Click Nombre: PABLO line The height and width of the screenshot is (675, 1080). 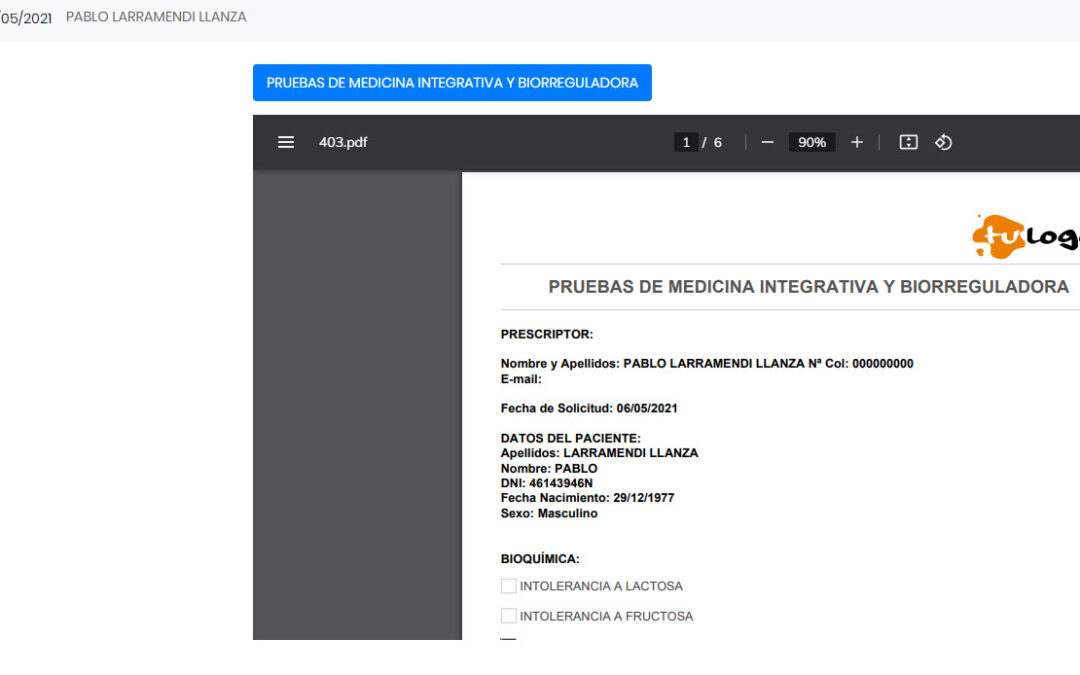pyautogui.click(x=549, y=468)
